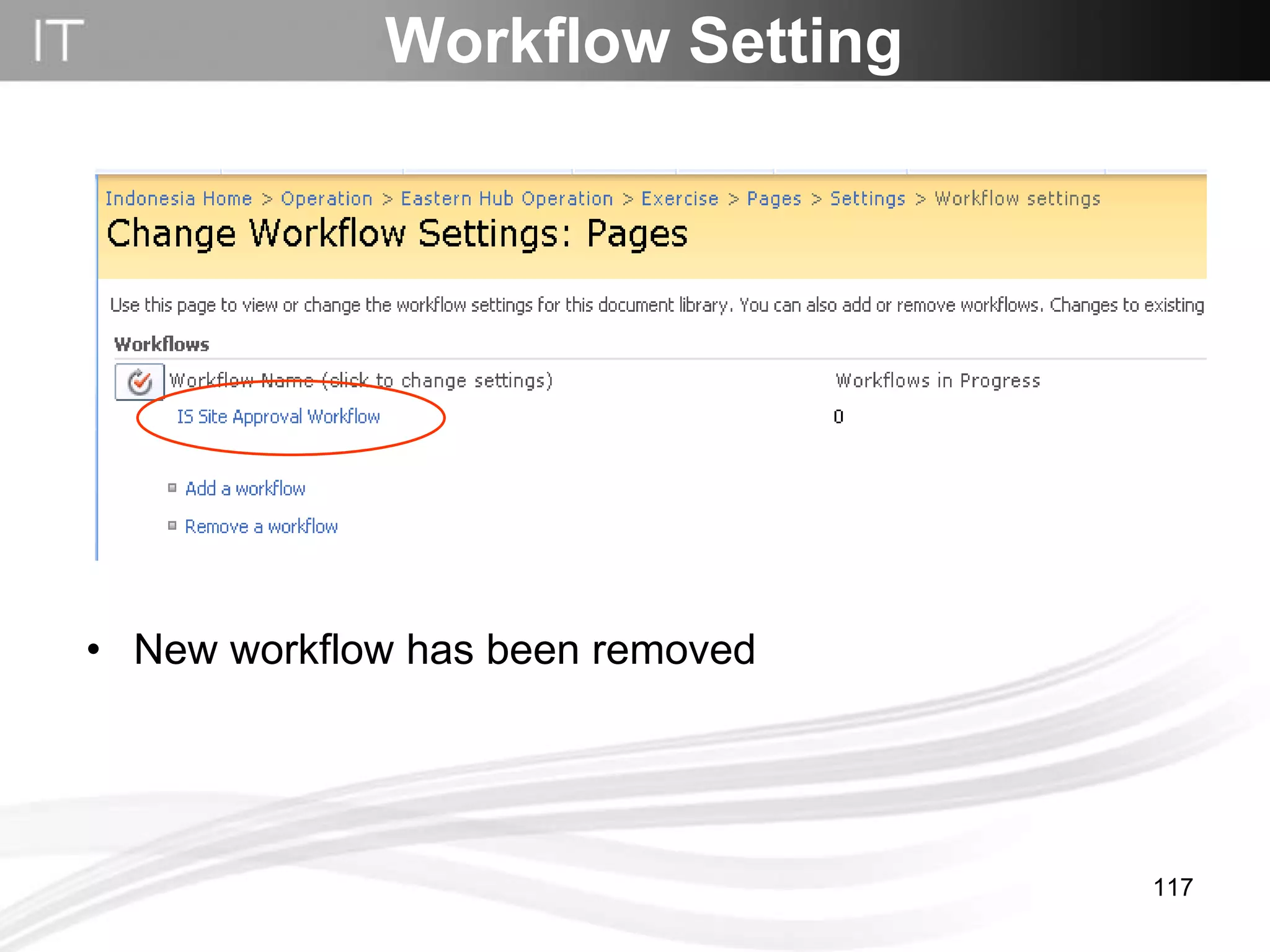This screenshot has width=1270, height=952.
Task: Click the 'Workflow settings' breadcrumb text
Action: [1018, 199]
